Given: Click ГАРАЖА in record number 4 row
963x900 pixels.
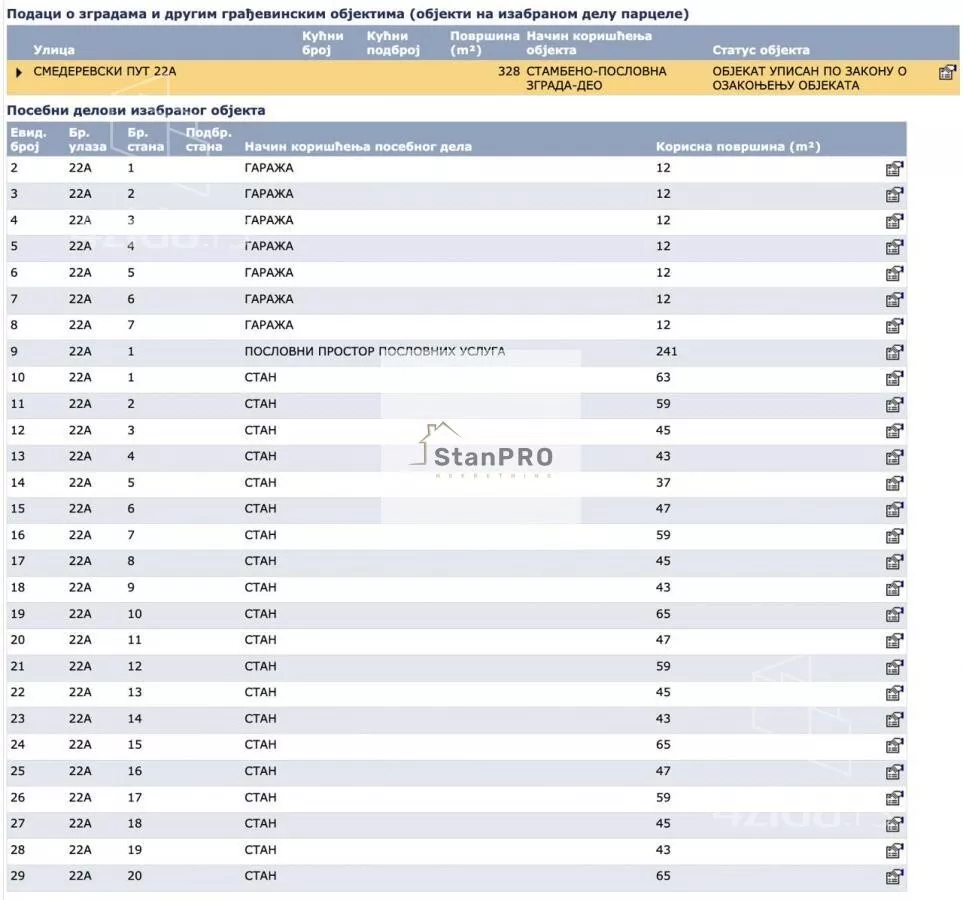Looking at the screenshot, I should pos(269,220).
